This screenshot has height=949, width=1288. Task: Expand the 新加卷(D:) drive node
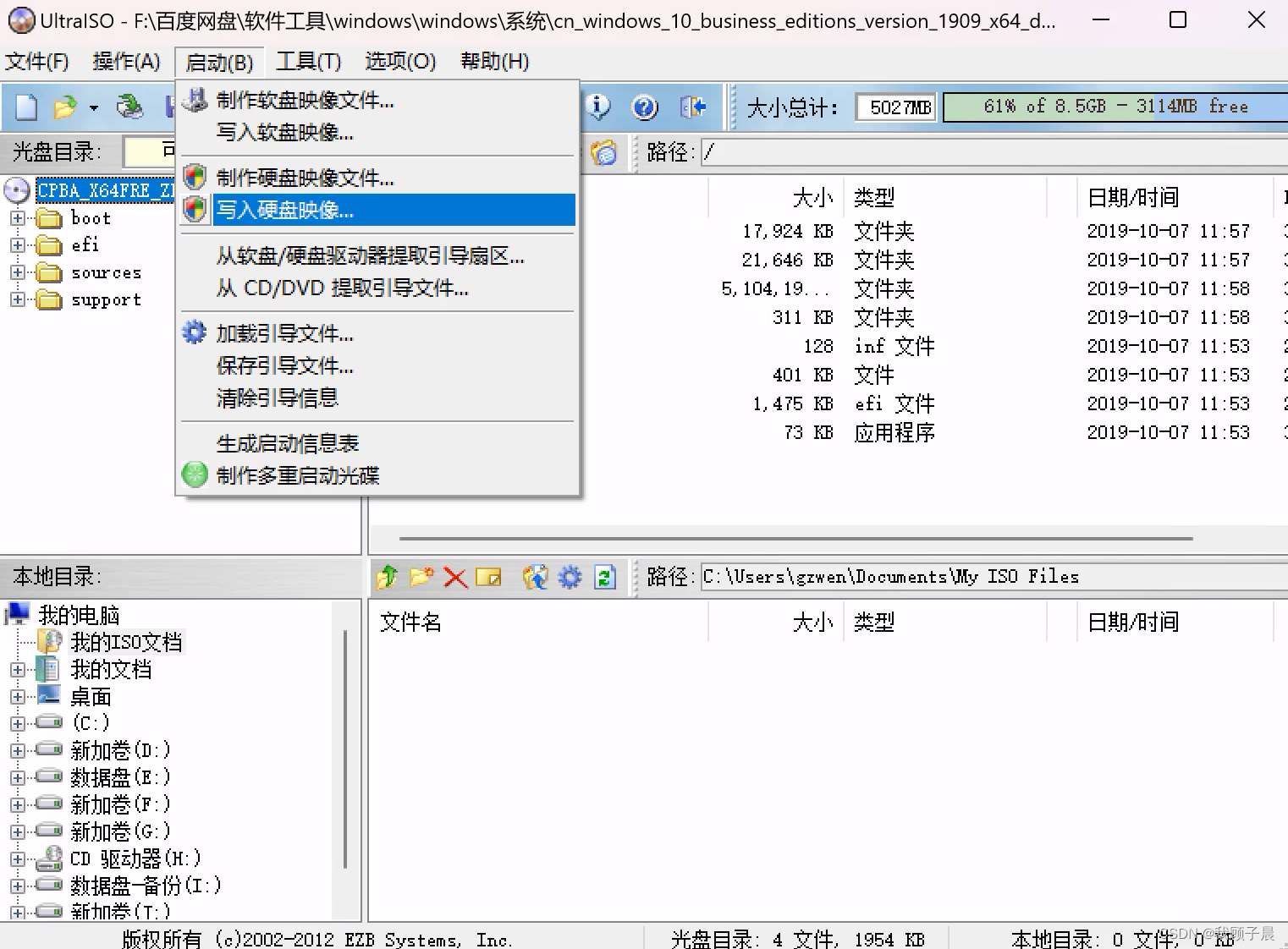click(x=17, y=750)
